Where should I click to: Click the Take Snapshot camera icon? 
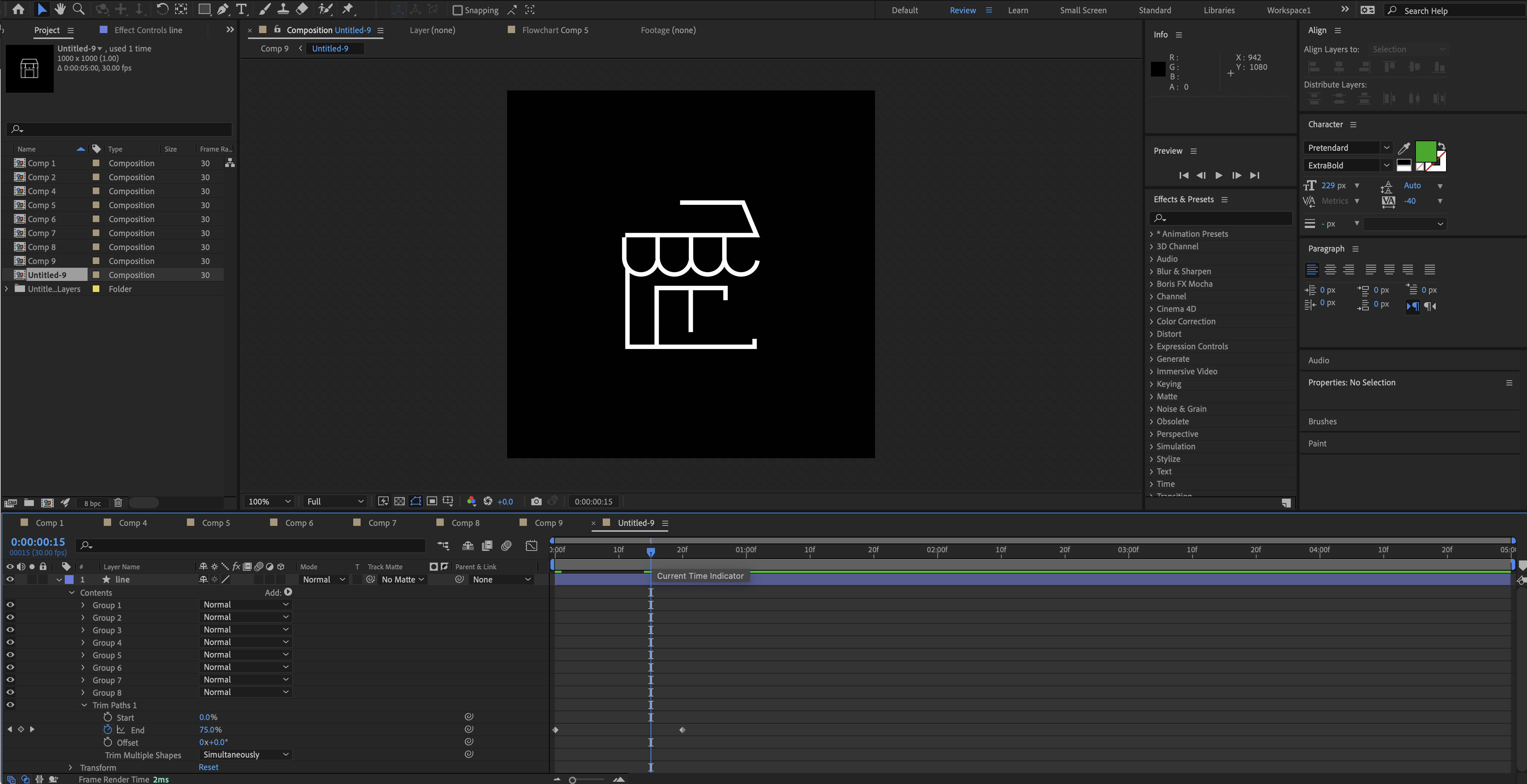tap(536, 501)
